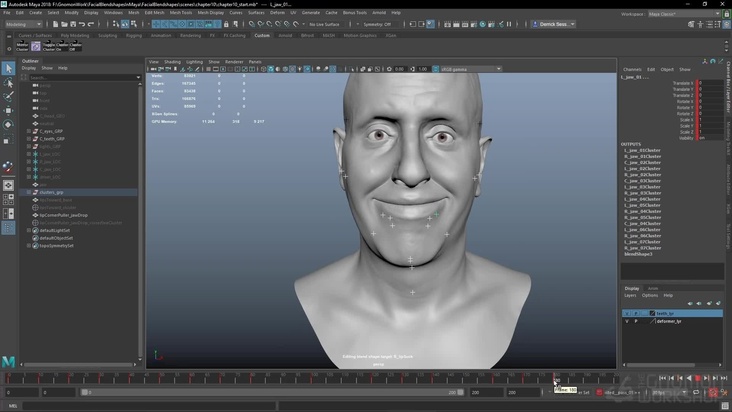Activate the Lasso select tool
Viewport: 732px width, 412px height.
pos(8,83)
